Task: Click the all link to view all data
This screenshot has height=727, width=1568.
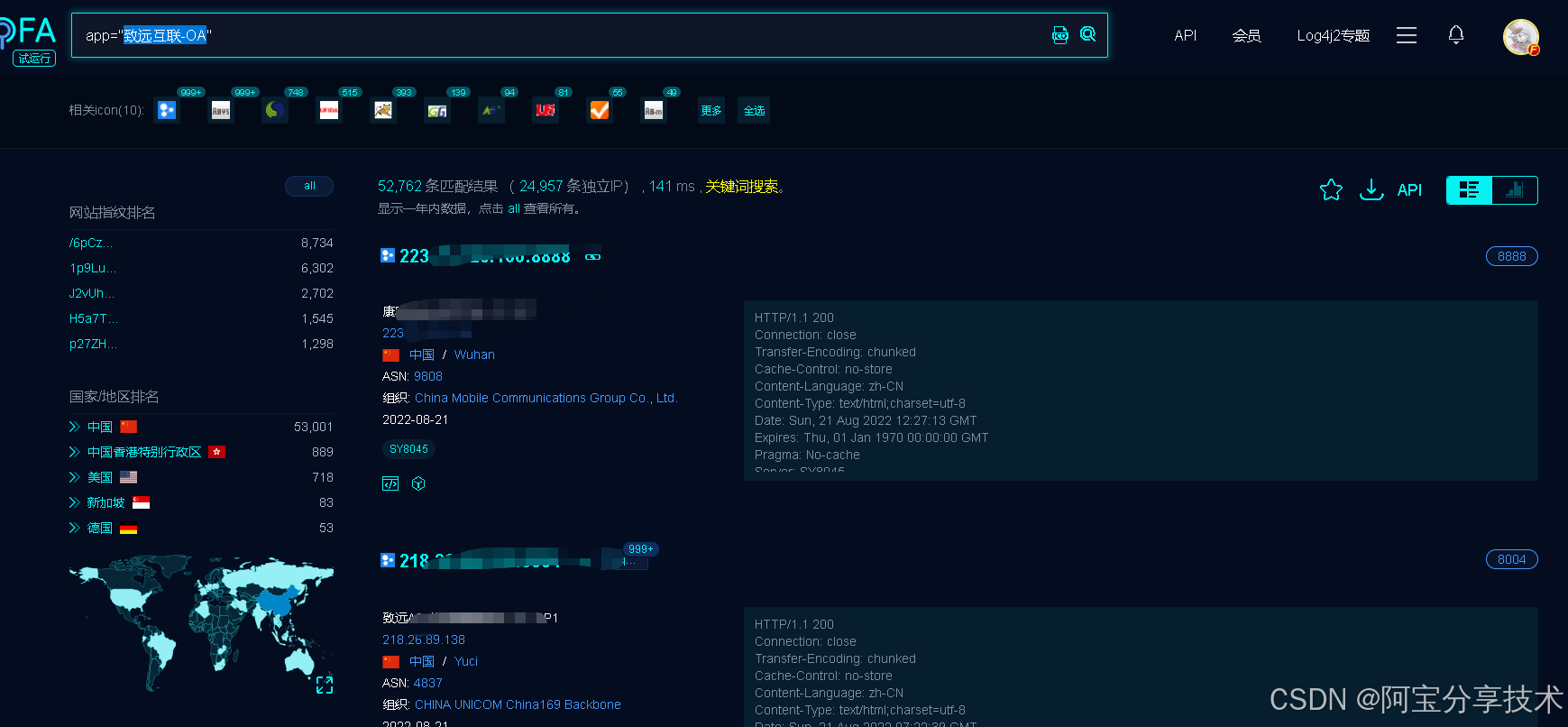Action: click(x=514, y=208)
